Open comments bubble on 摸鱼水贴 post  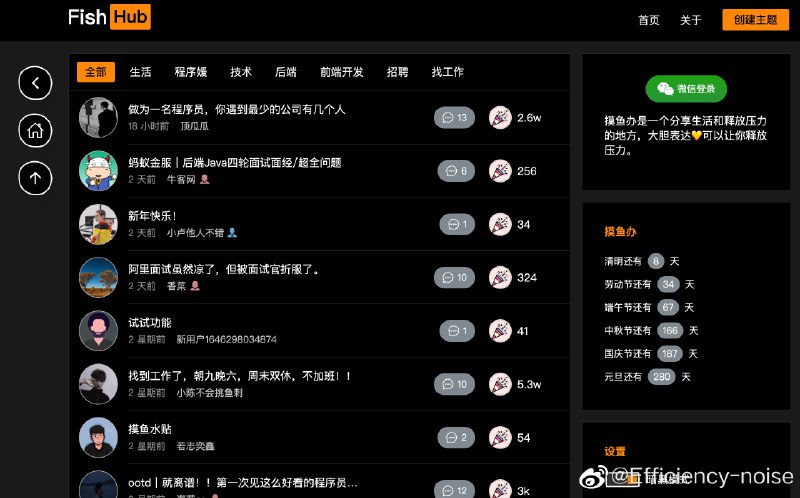(456, 437)
